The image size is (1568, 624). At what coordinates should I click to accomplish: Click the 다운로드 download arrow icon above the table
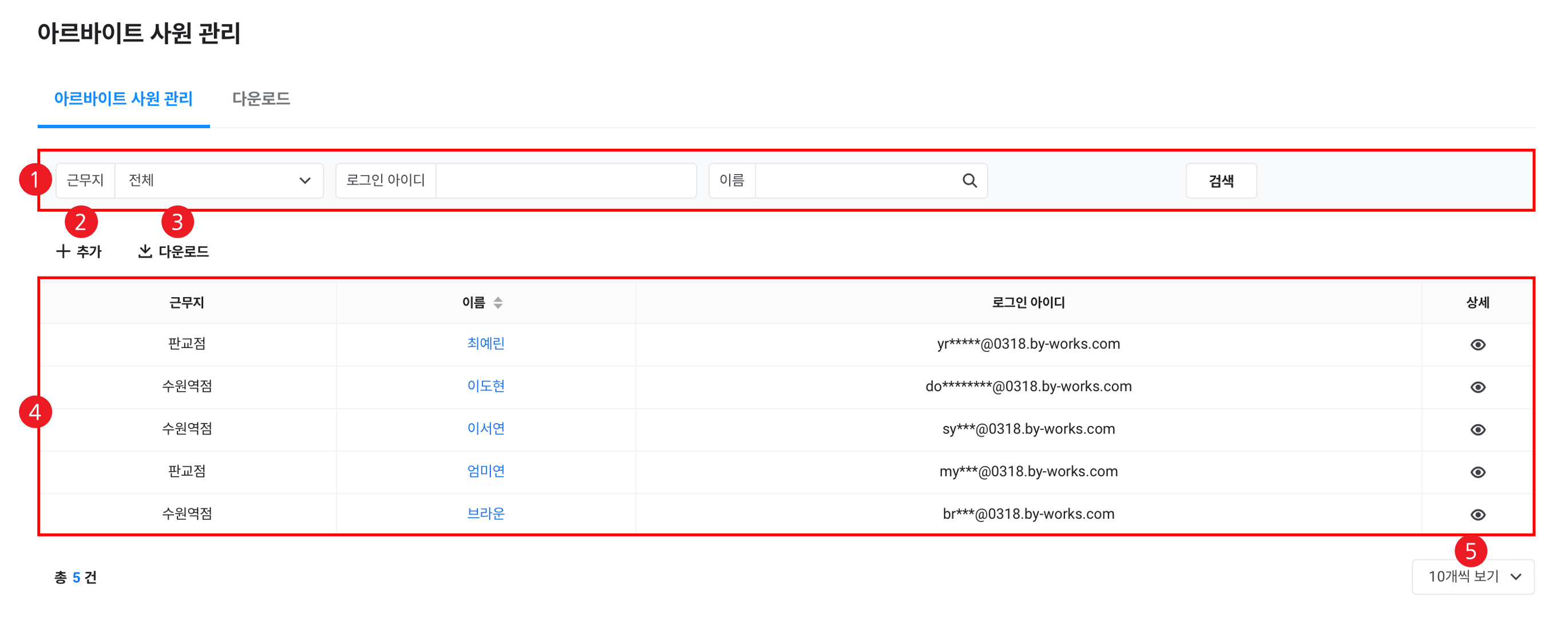click(x=145, y=251)
